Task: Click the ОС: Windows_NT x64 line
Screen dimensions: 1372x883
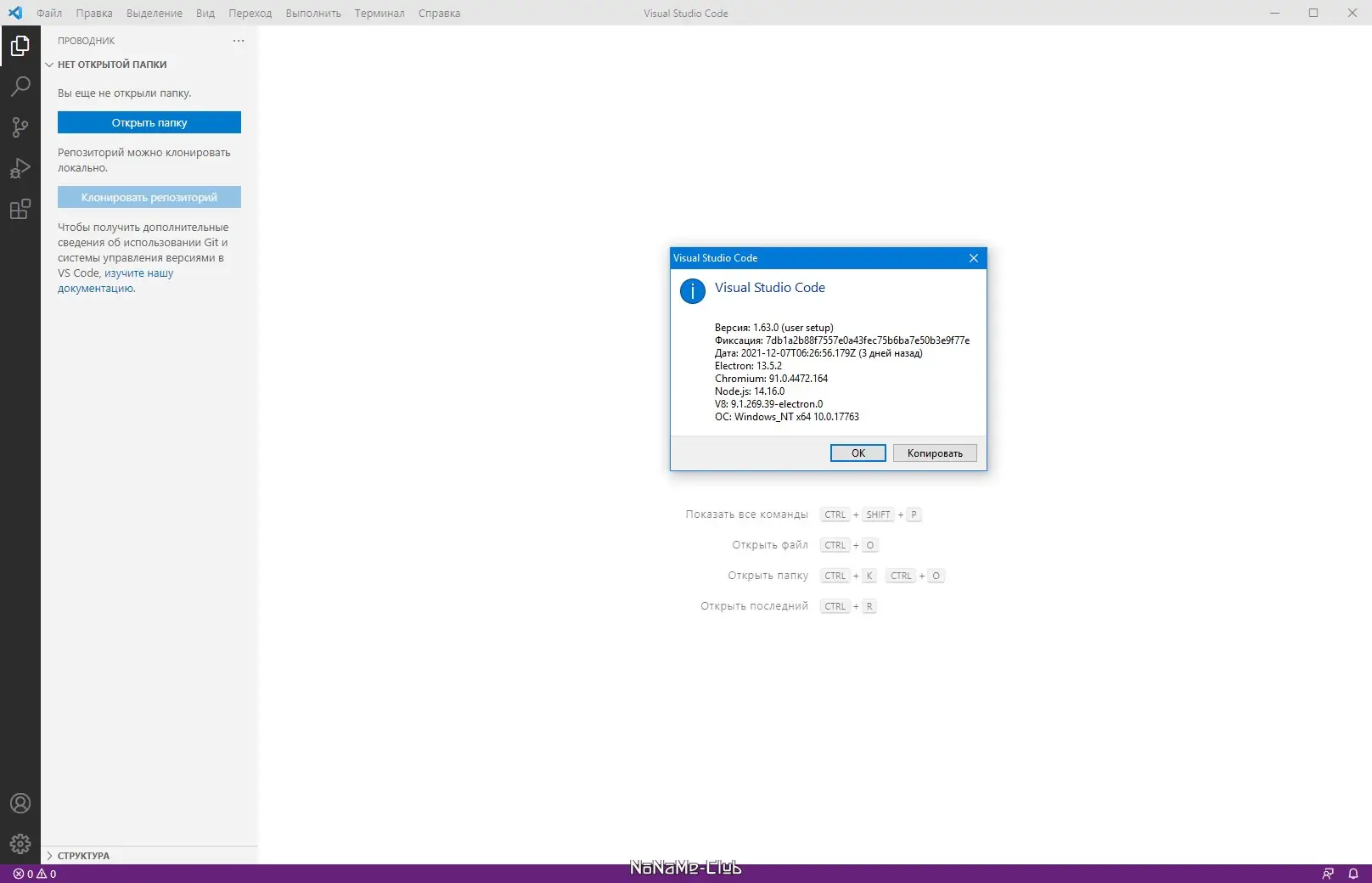Action: click(787, 417)
